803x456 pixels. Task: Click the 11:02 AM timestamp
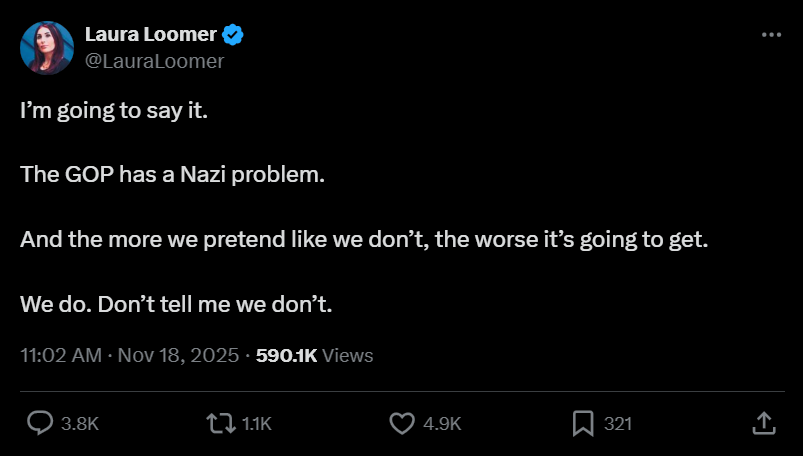coord(60,355)
